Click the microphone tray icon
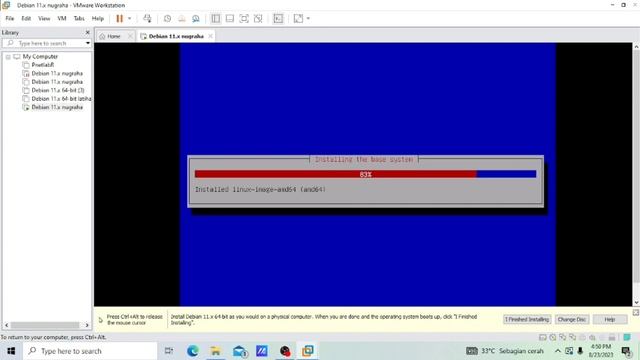This screenshot has height=360, width=640. 580,351
